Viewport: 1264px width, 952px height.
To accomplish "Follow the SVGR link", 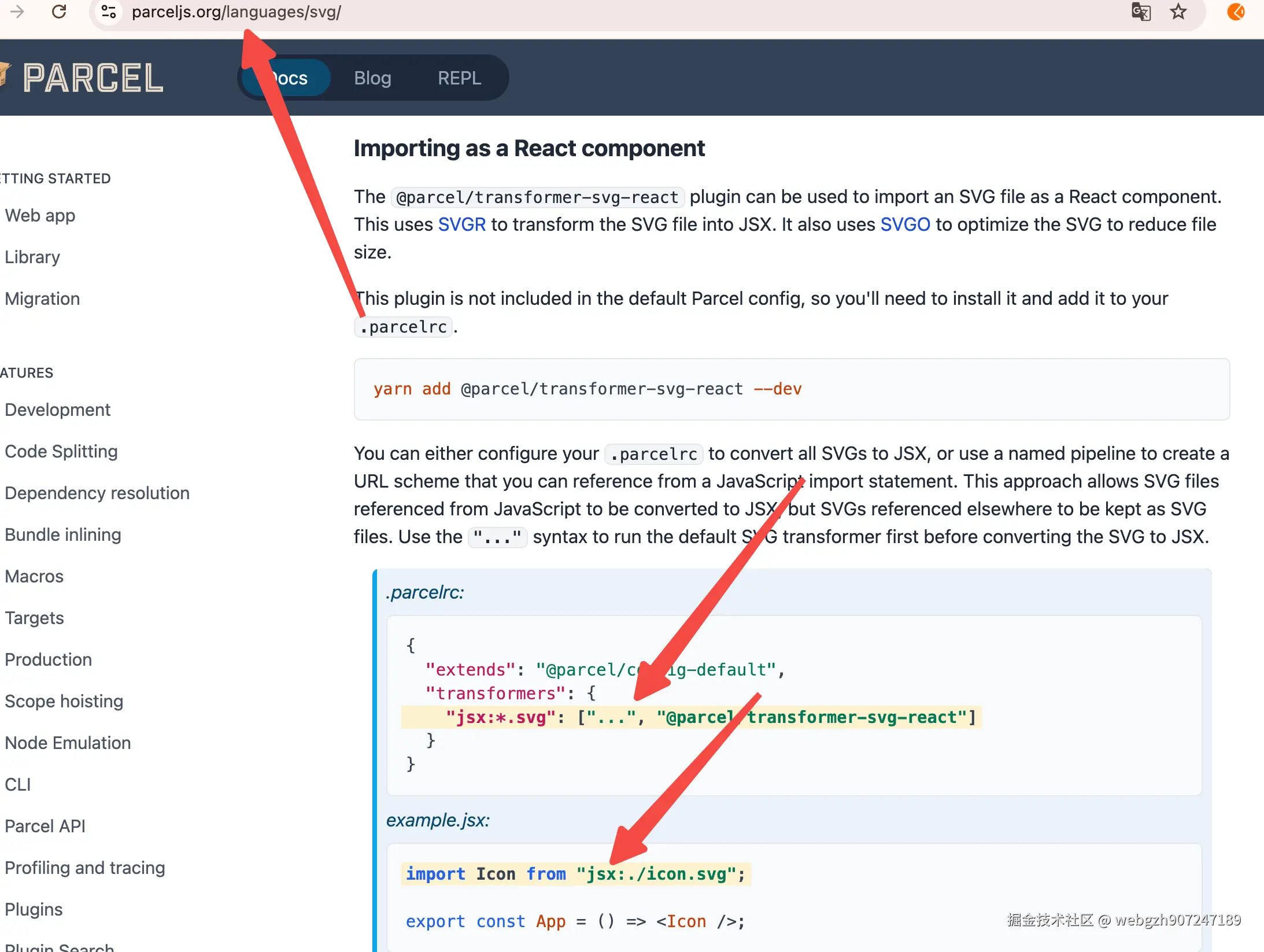I will (461, 224).
